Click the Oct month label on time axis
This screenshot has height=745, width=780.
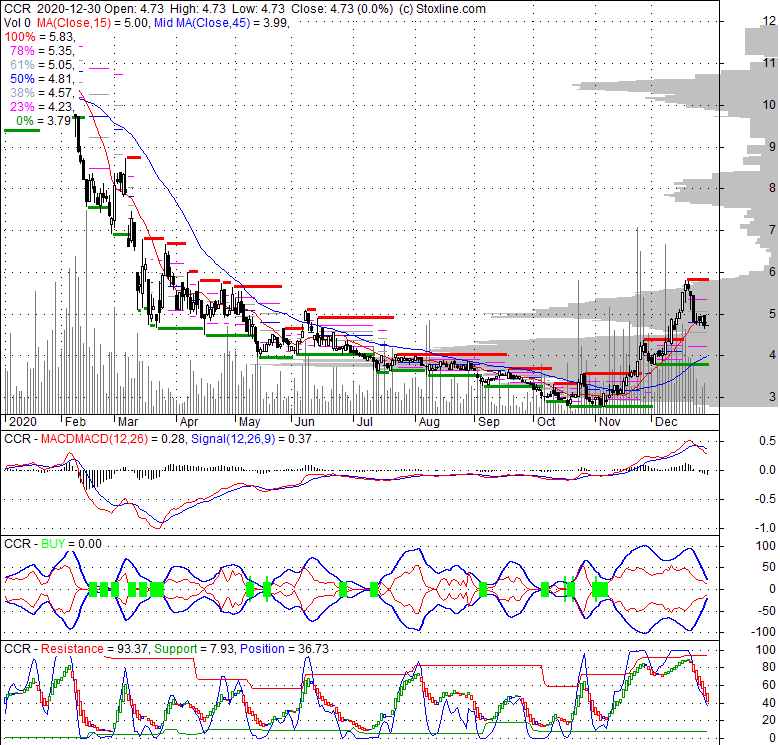tap(546, 422)
